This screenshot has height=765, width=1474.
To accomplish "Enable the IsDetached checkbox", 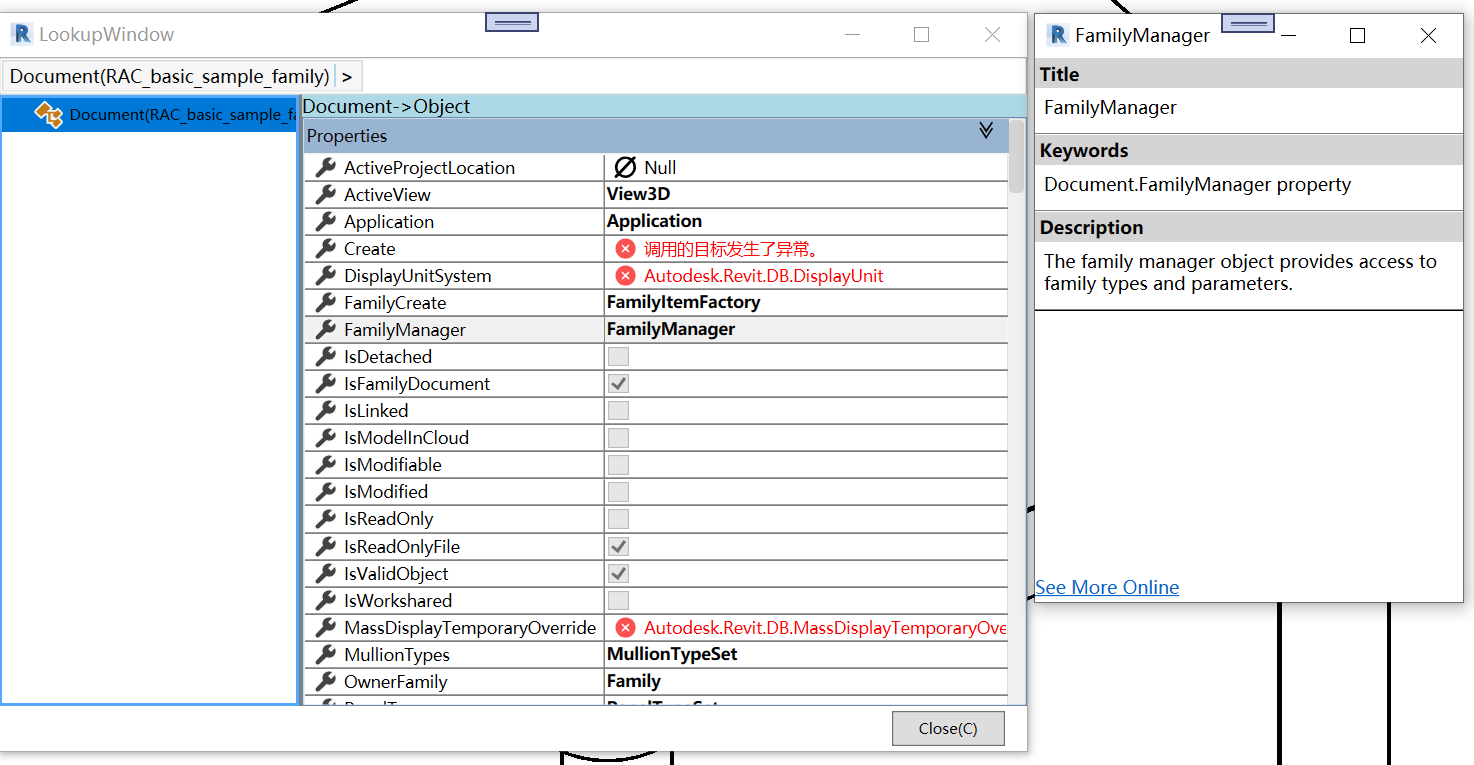I will tap(617, 356).
